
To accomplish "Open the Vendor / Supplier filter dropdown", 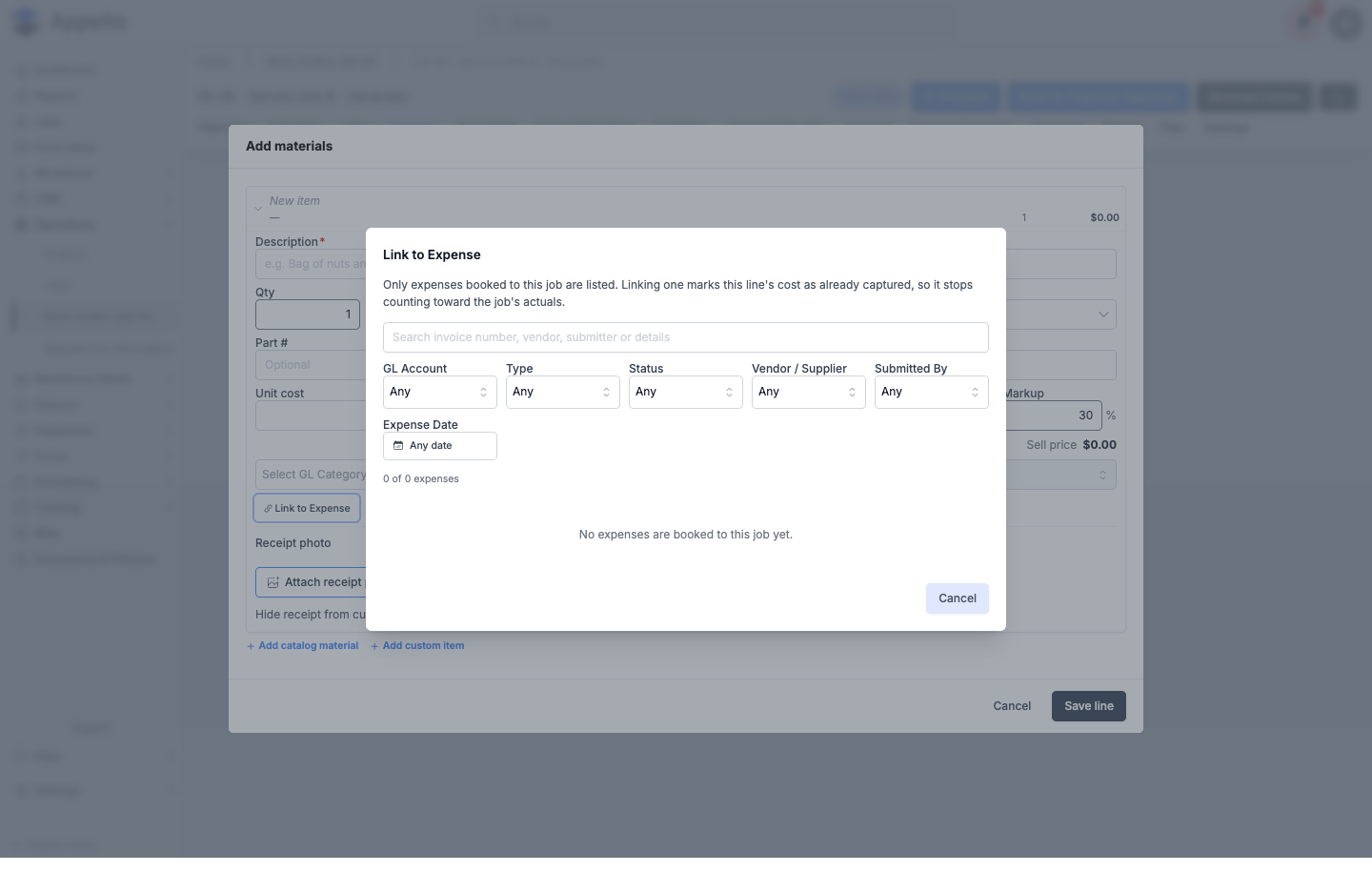I will click(808, 393).
